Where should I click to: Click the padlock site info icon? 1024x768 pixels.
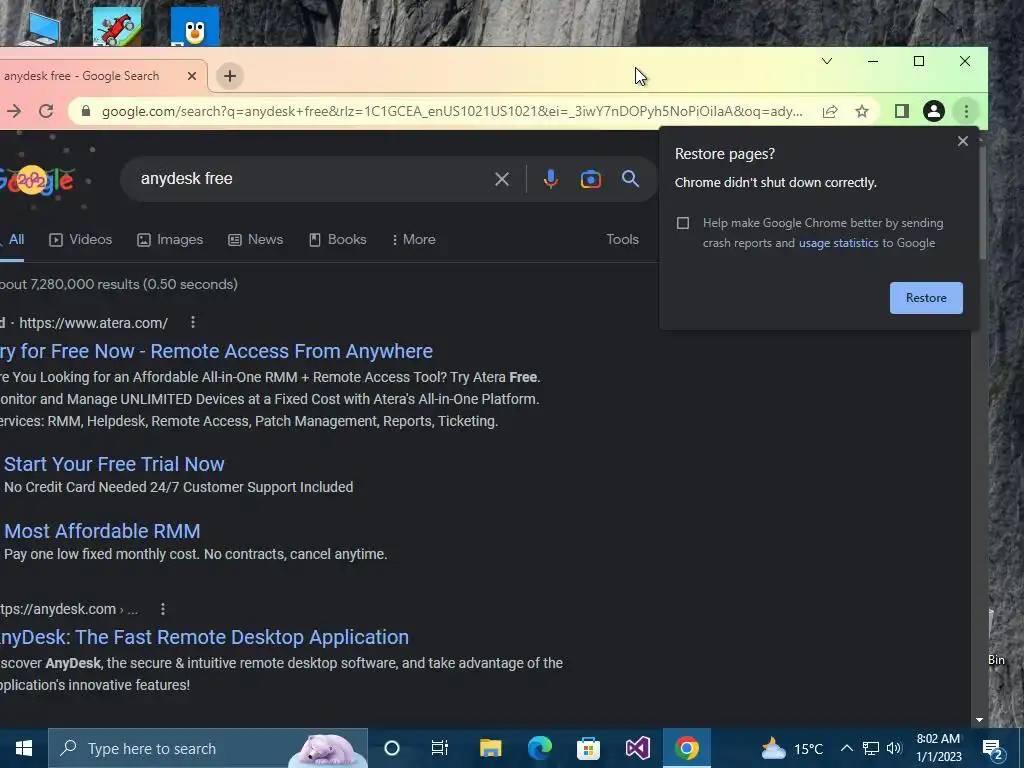(x=86, y=111)
